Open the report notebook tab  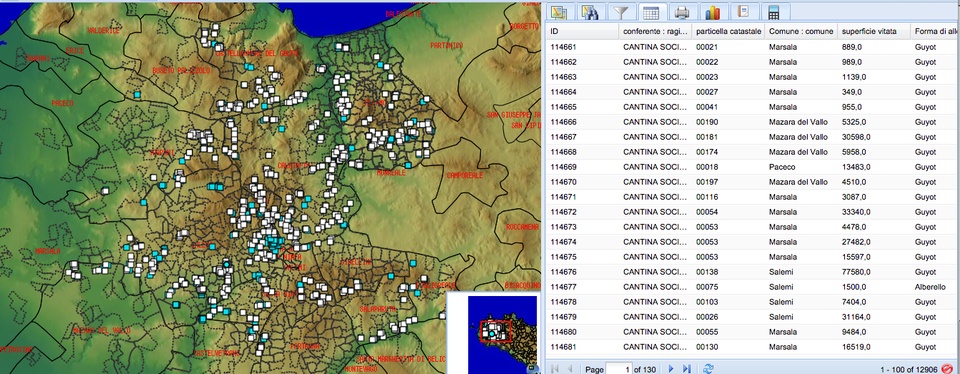[x=744, y=12]
